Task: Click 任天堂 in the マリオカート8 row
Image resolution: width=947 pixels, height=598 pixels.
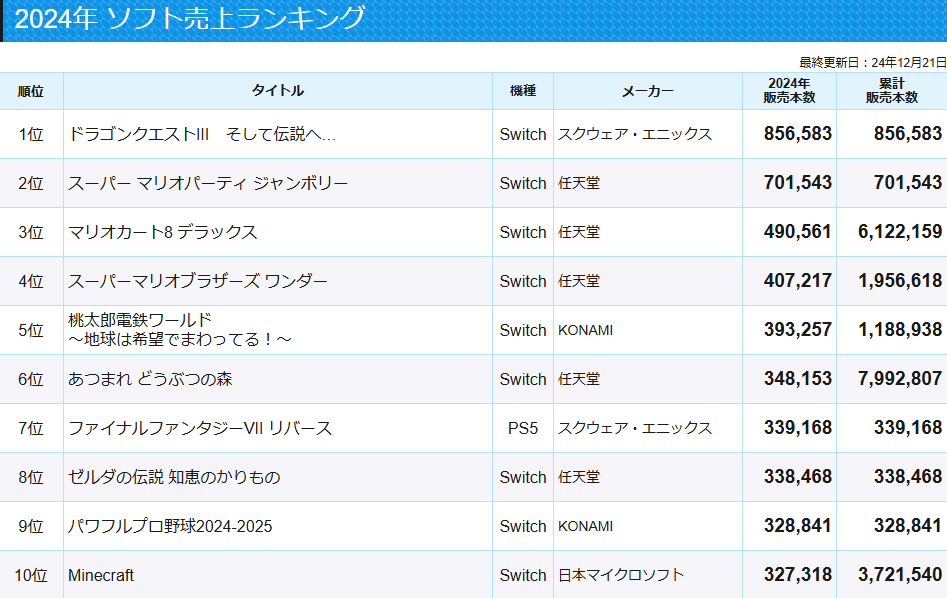Action: (579, 232)
